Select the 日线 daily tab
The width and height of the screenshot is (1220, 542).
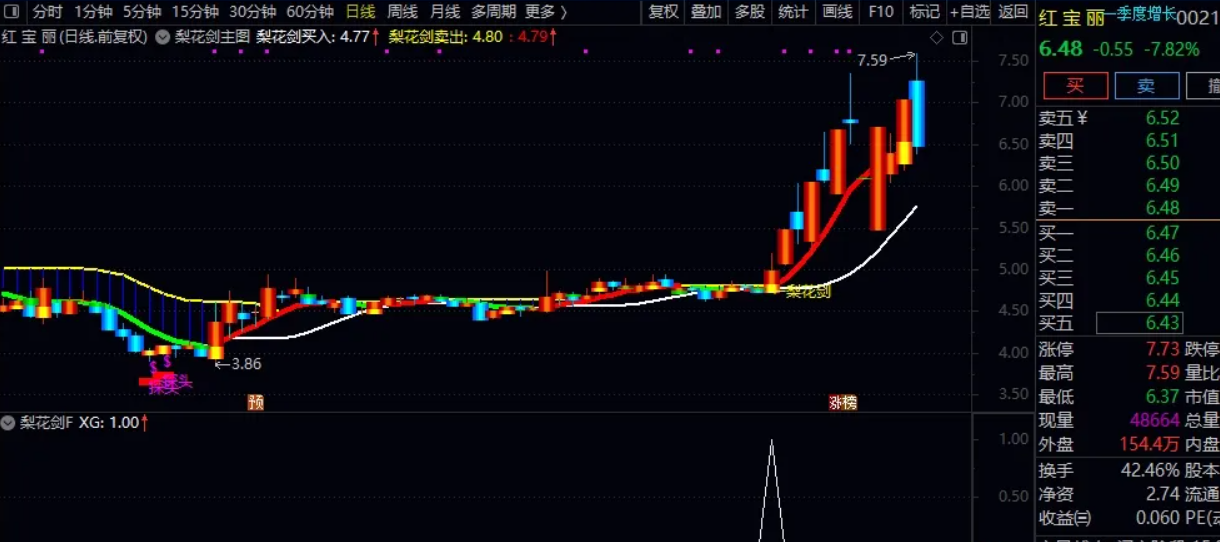pos(361,12)
